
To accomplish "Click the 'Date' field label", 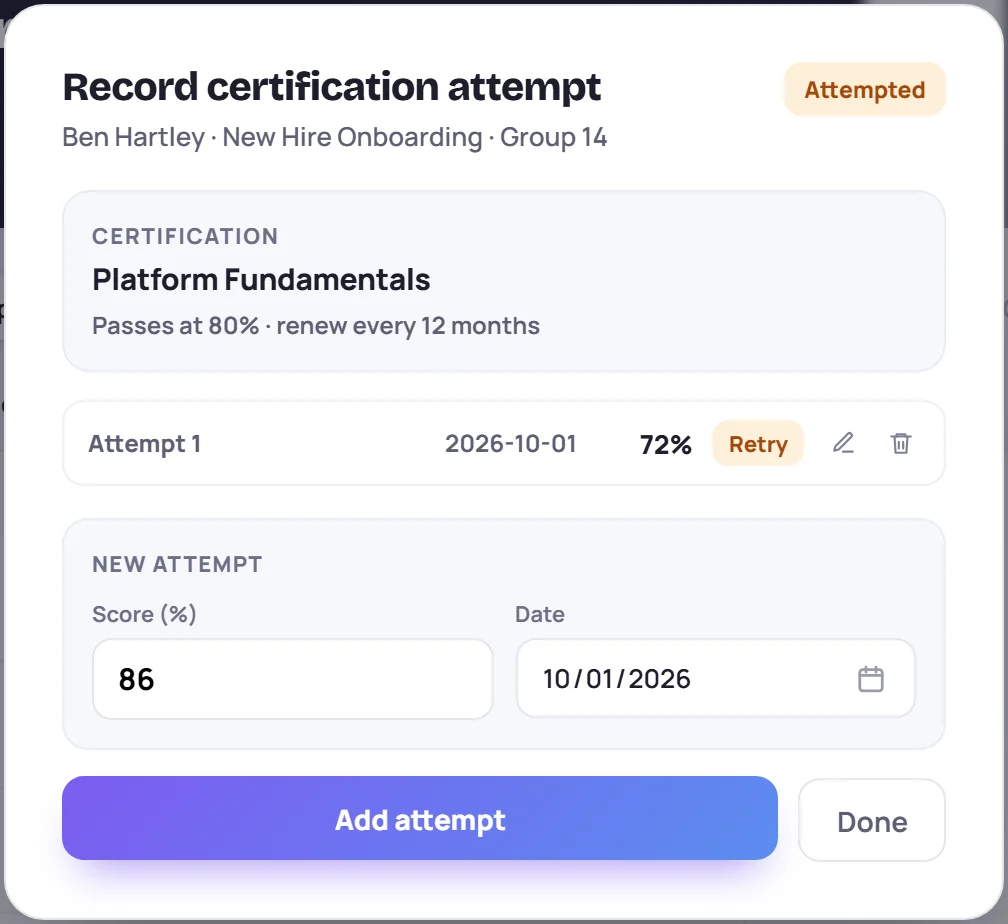I will coord(540,614).
